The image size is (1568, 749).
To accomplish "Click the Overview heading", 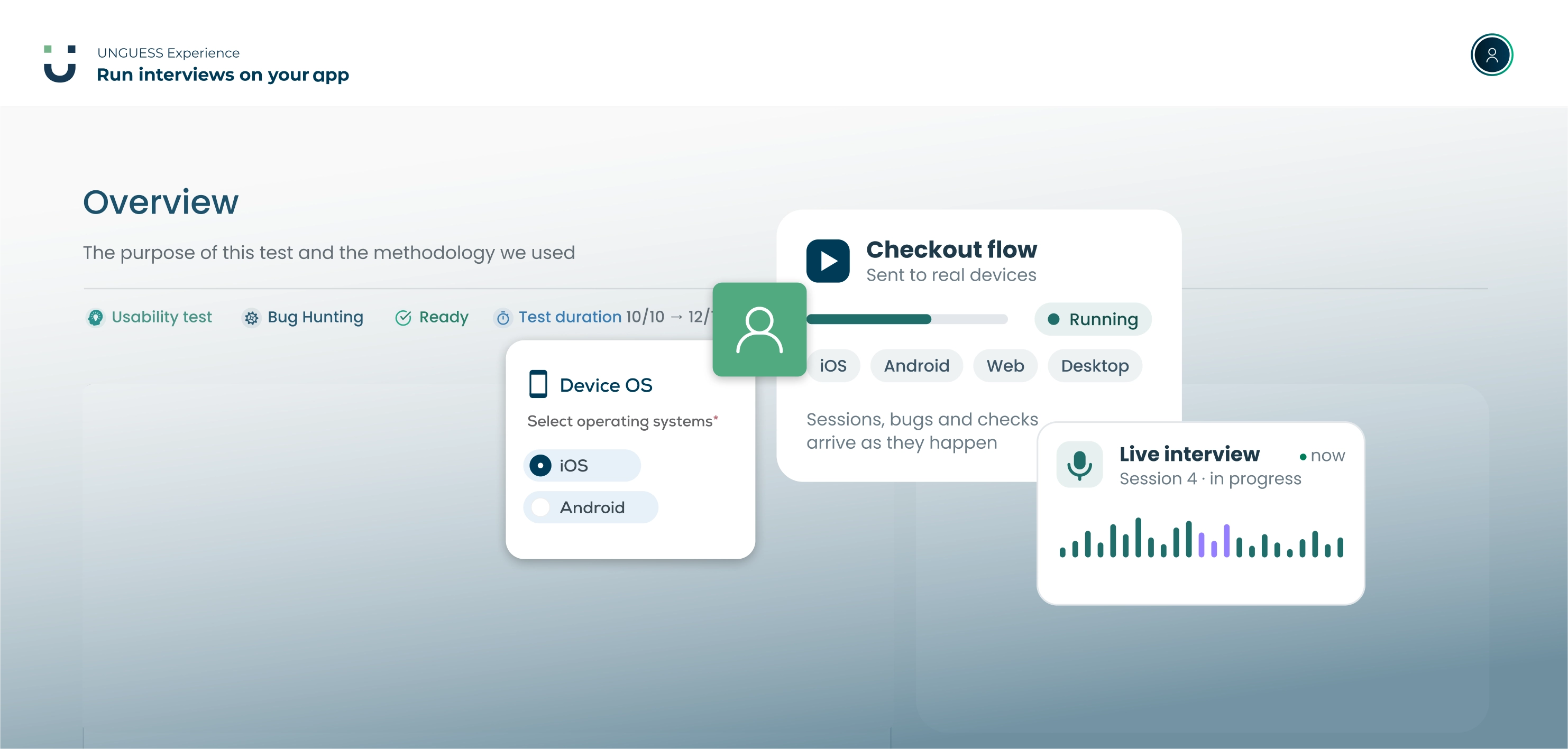I will point(161,202).
